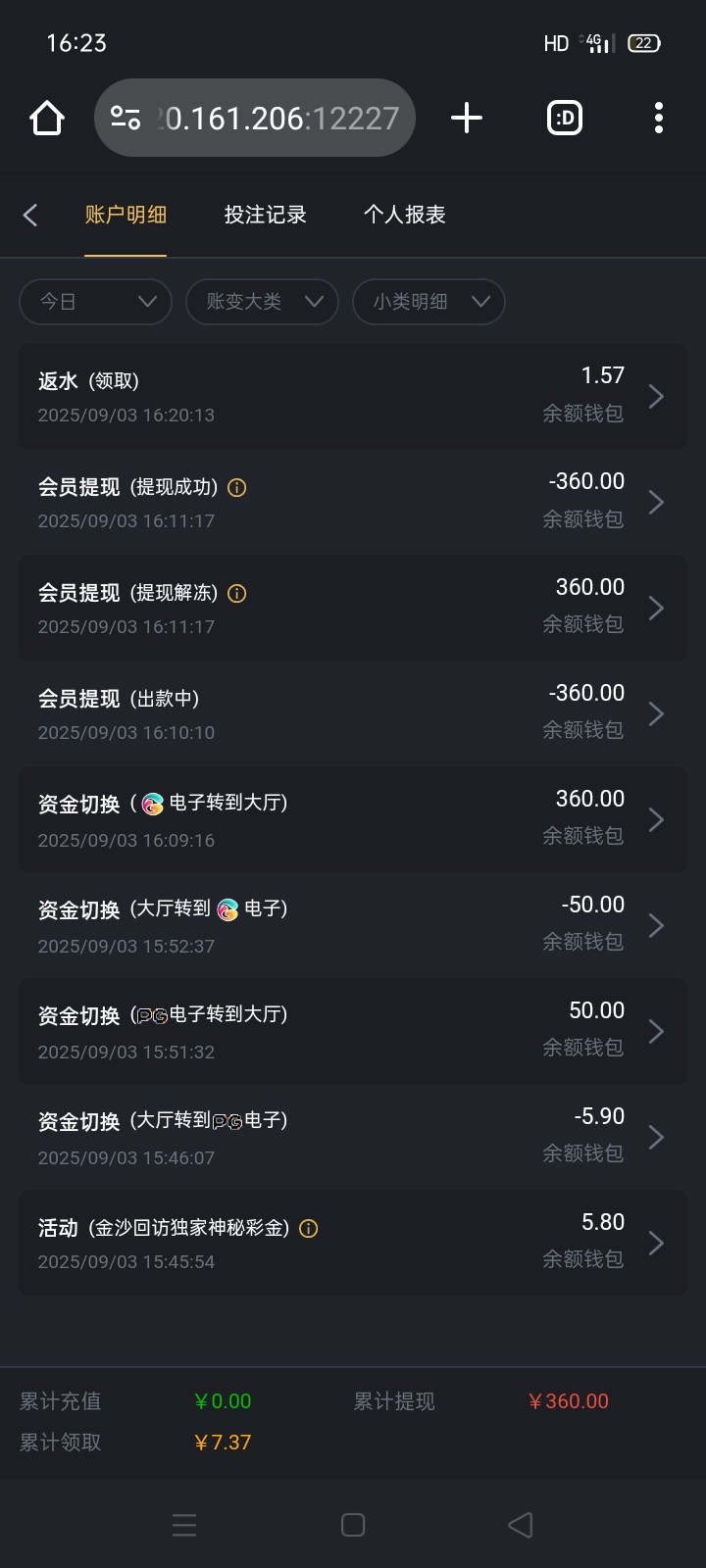Open the browser three-dot menu
Viewport: 706px width, 1568px height.
[x=658, y=119]
